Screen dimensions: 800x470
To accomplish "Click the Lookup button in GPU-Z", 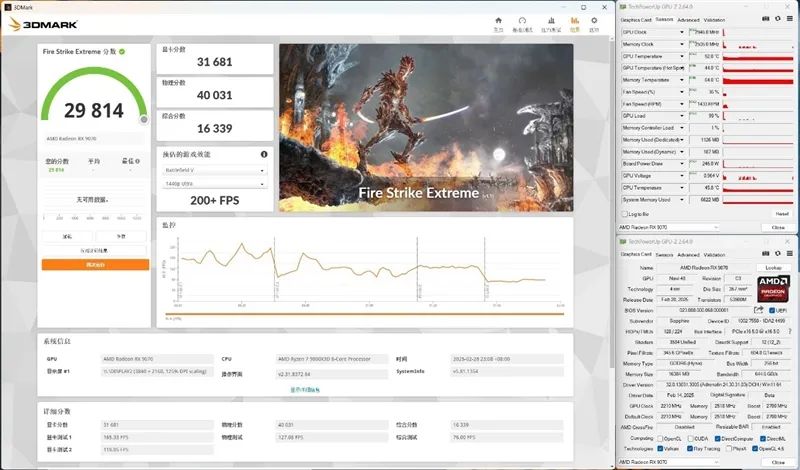I will pyautogui.click(x=773, y=268).
